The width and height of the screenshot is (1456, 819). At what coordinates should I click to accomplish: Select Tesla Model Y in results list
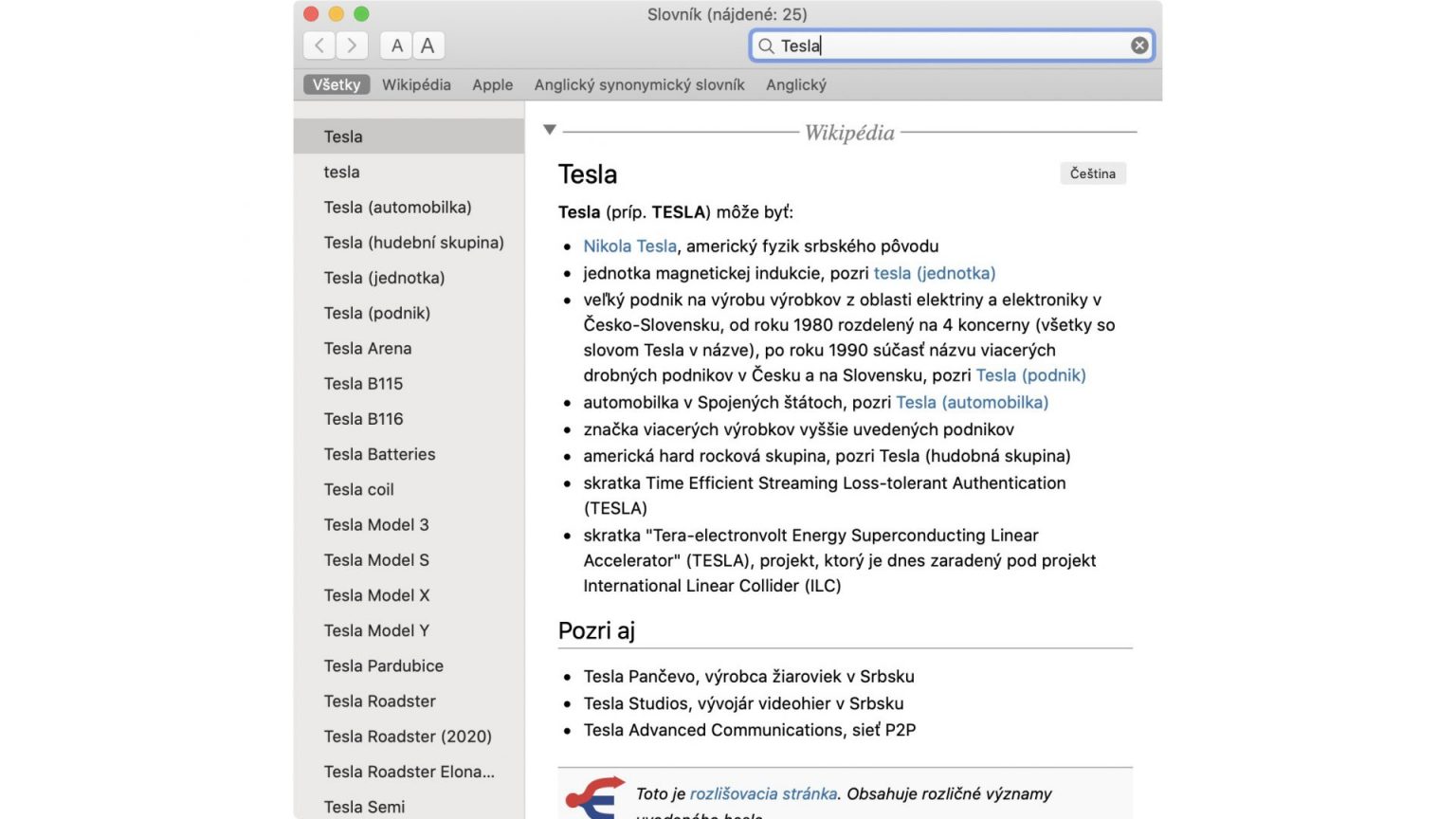pos(409,630)
